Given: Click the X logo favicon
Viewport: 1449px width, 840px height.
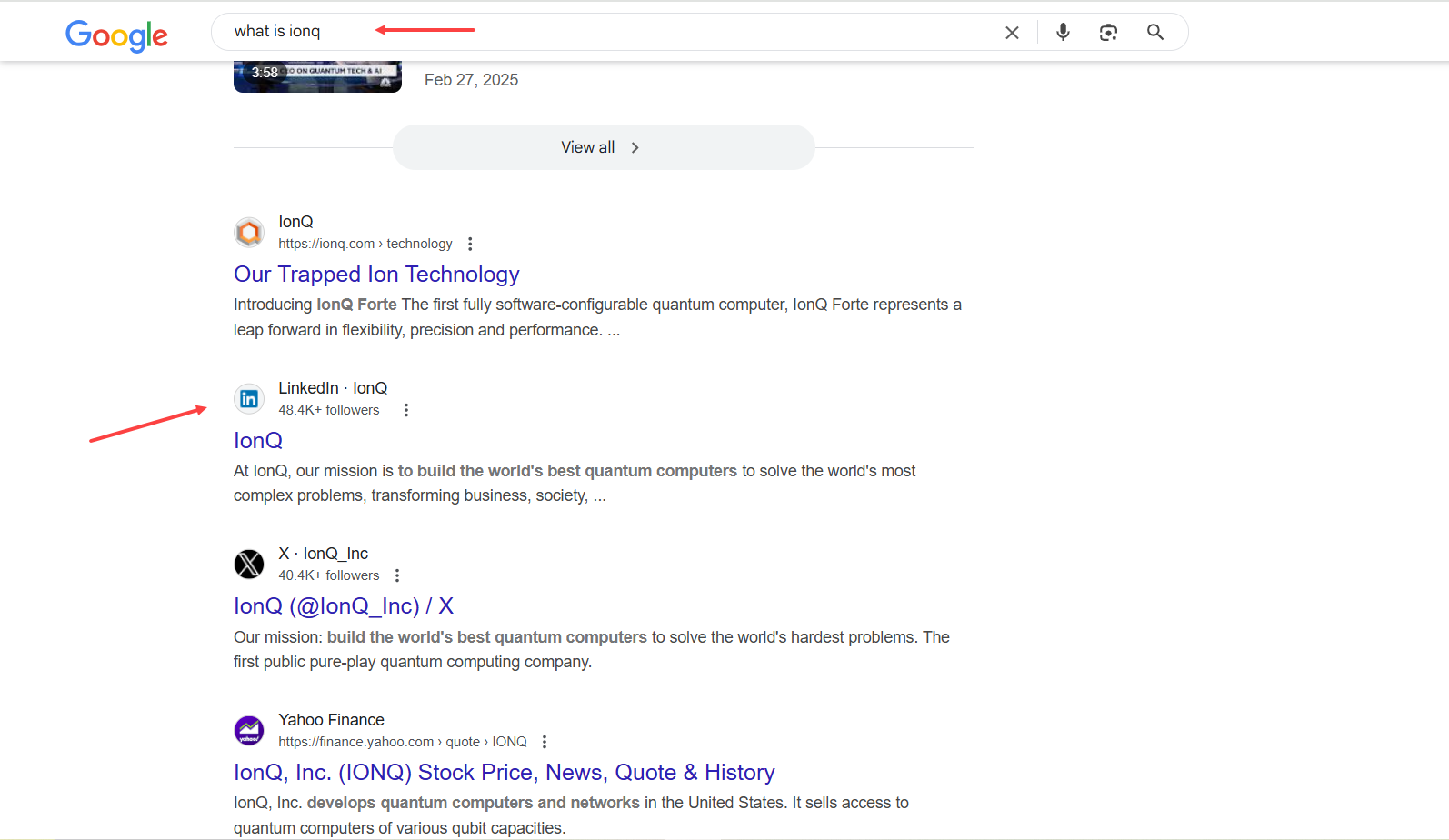Looking at the screenshot, I should (249, 565).
